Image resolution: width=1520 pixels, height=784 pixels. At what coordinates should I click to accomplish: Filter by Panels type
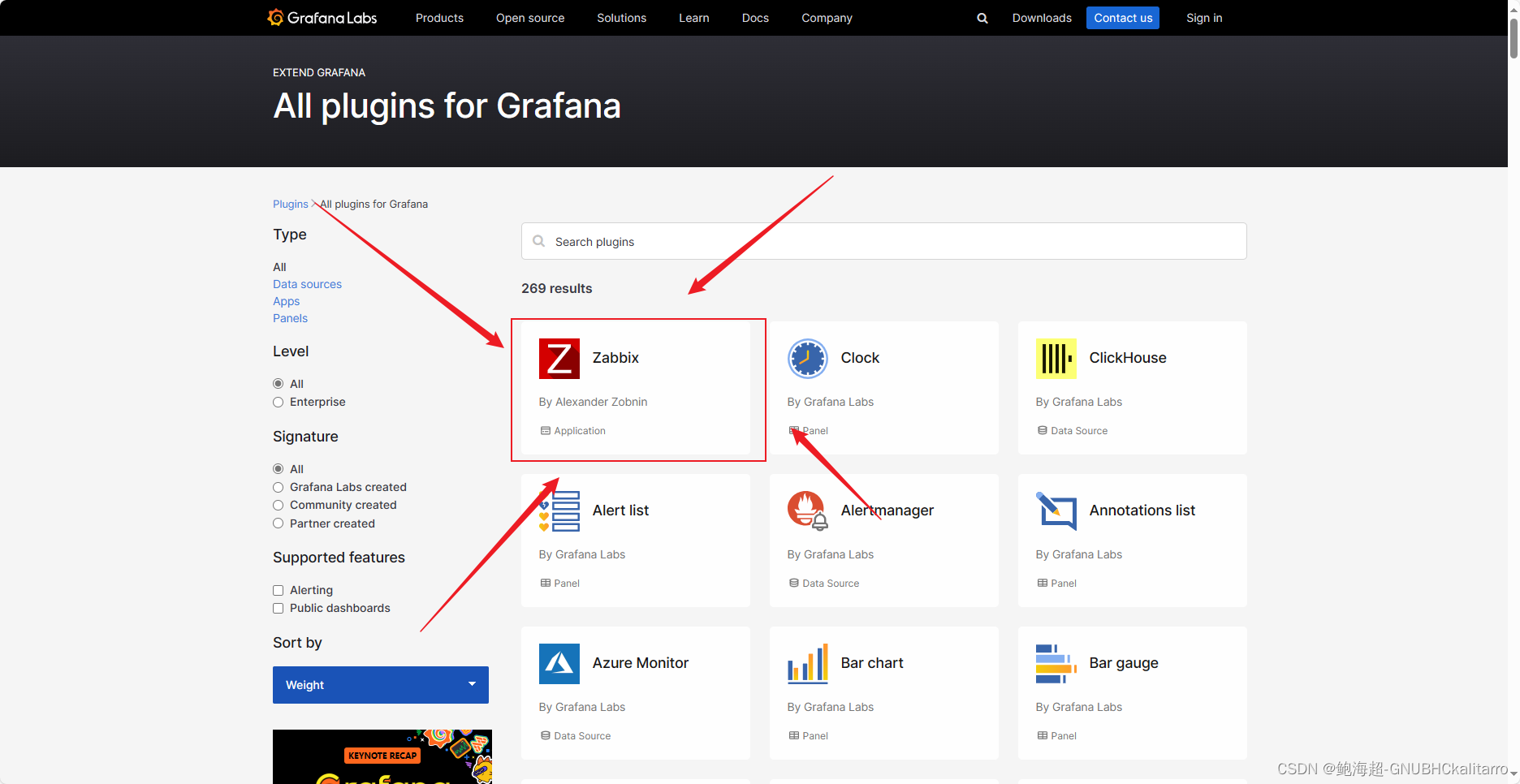coord(290,318)
